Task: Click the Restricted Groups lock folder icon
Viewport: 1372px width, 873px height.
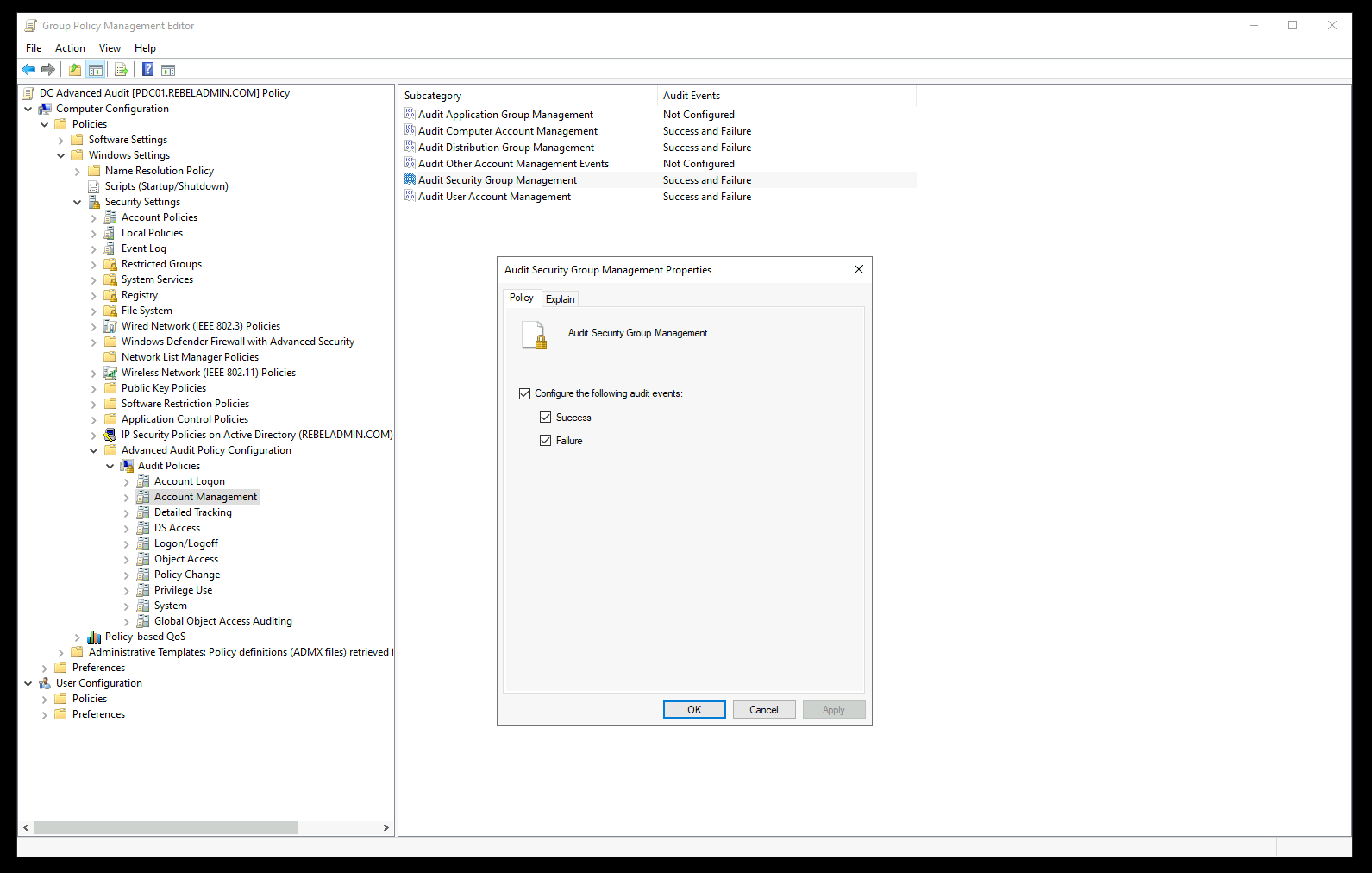Action: pos(110,264)
